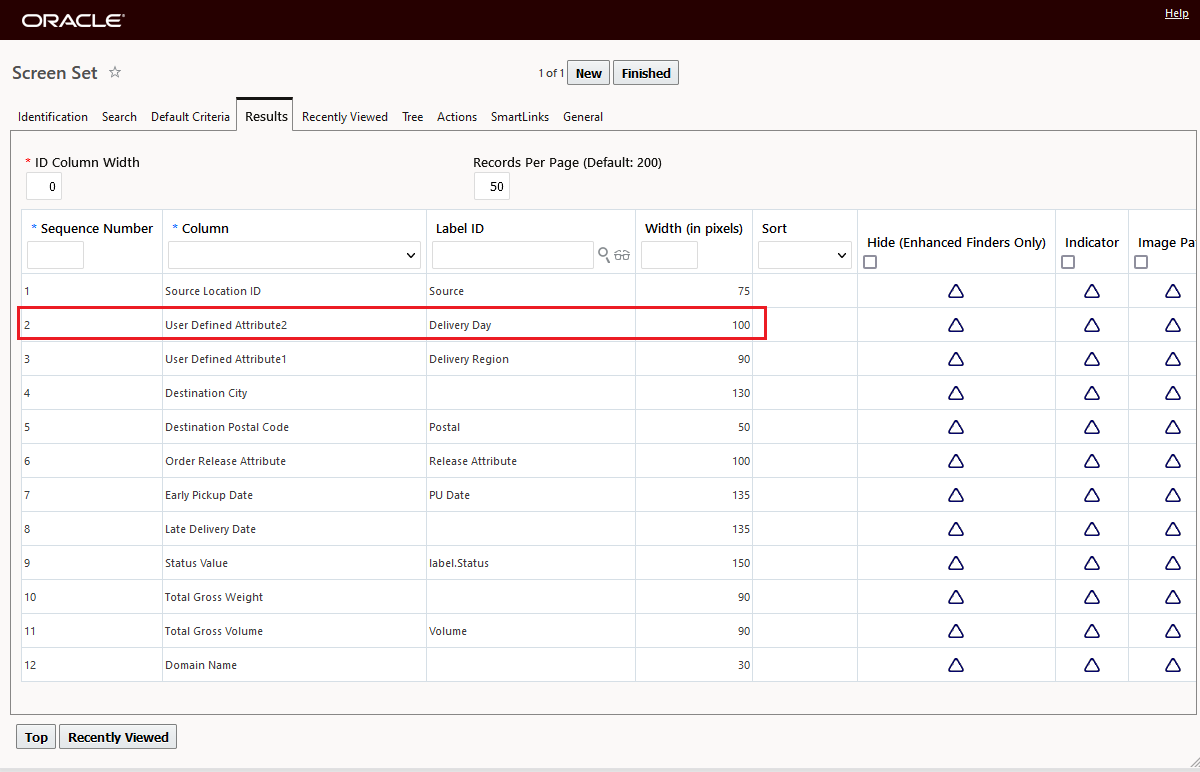The image size is (1200, 772).
Task: Search Label ID with magnifier icon
Action: pyautogui.click(x=603, y=255)
